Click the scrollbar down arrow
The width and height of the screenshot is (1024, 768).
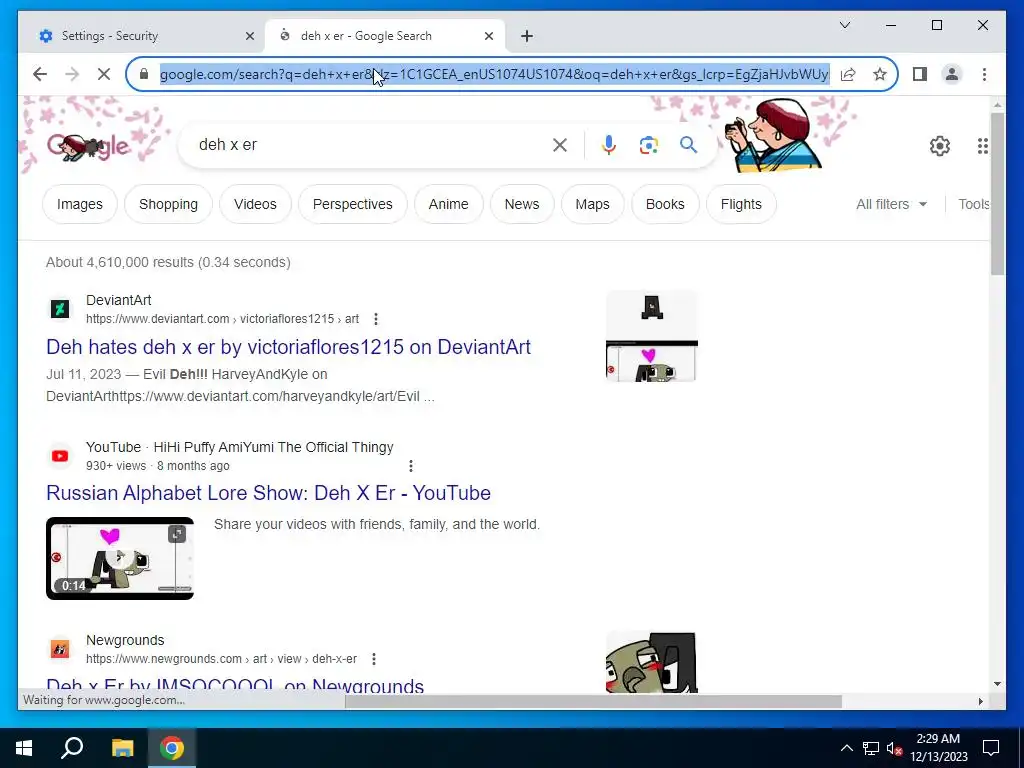997,684
